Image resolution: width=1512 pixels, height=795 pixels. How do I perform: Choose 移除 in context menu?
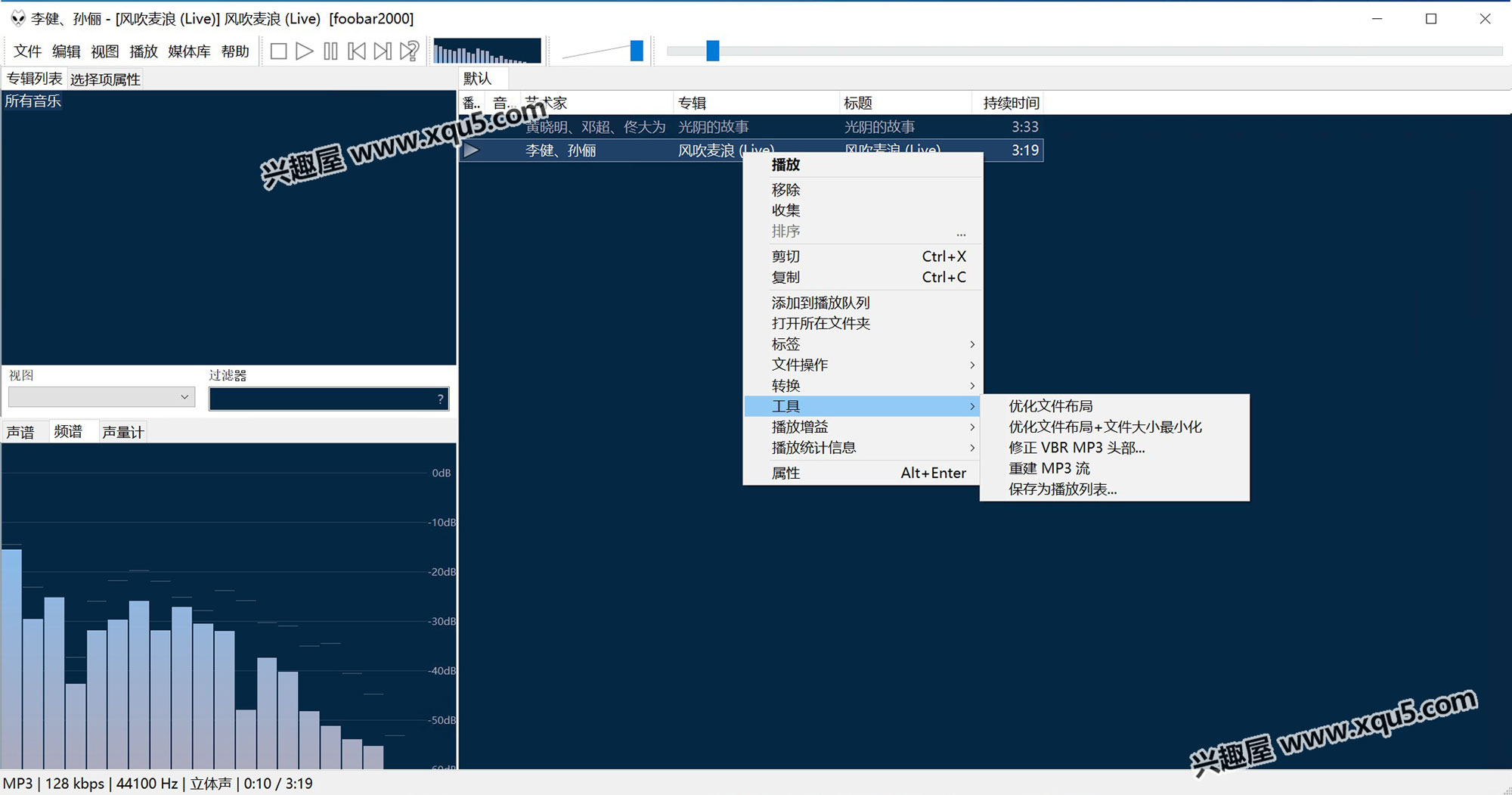[x=863, y=190]
